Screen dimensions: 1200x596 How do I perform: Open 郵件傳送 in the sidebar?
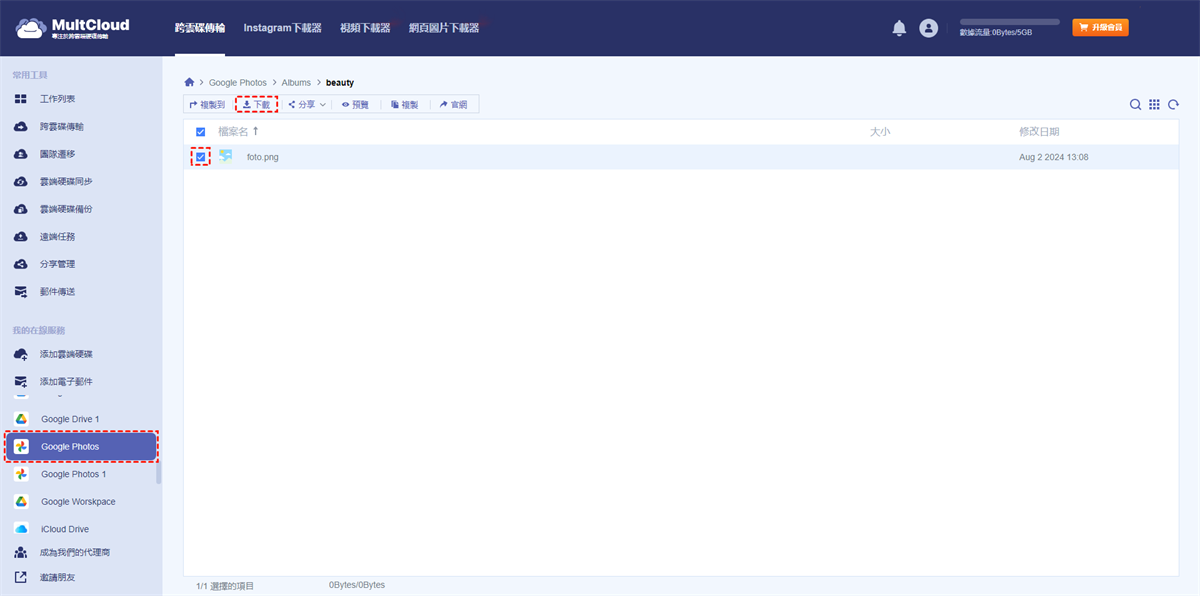coord(57,292)
